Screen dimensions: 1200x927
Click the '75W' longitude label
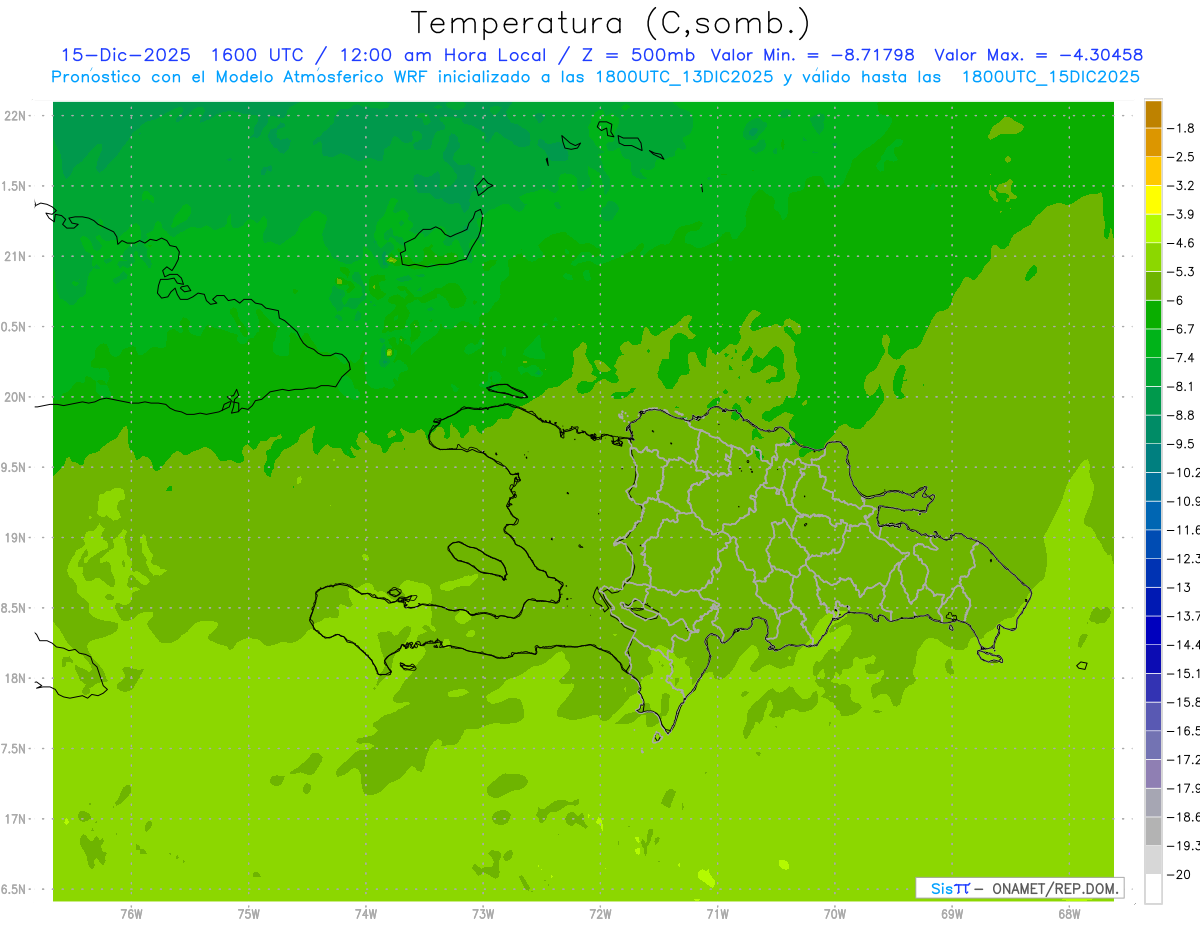click(x=249, y=914)
